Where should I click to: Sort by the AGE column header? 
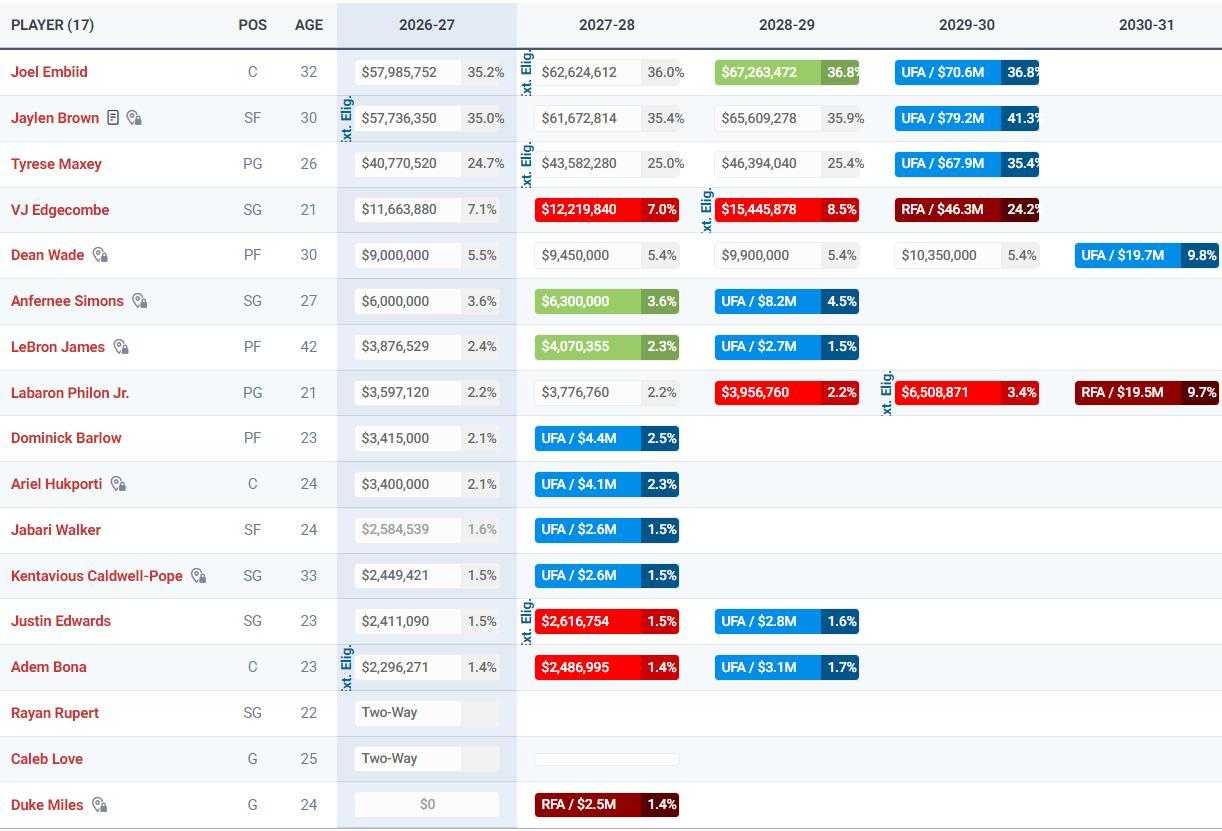pyautogui.click(x=309, y=25)
